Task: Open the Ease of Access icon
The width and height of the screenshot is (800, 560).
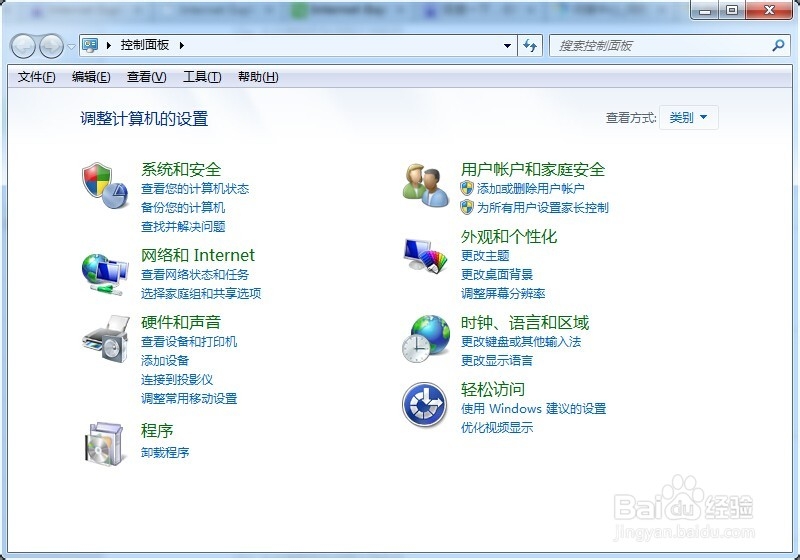Action: pos(424,404)
